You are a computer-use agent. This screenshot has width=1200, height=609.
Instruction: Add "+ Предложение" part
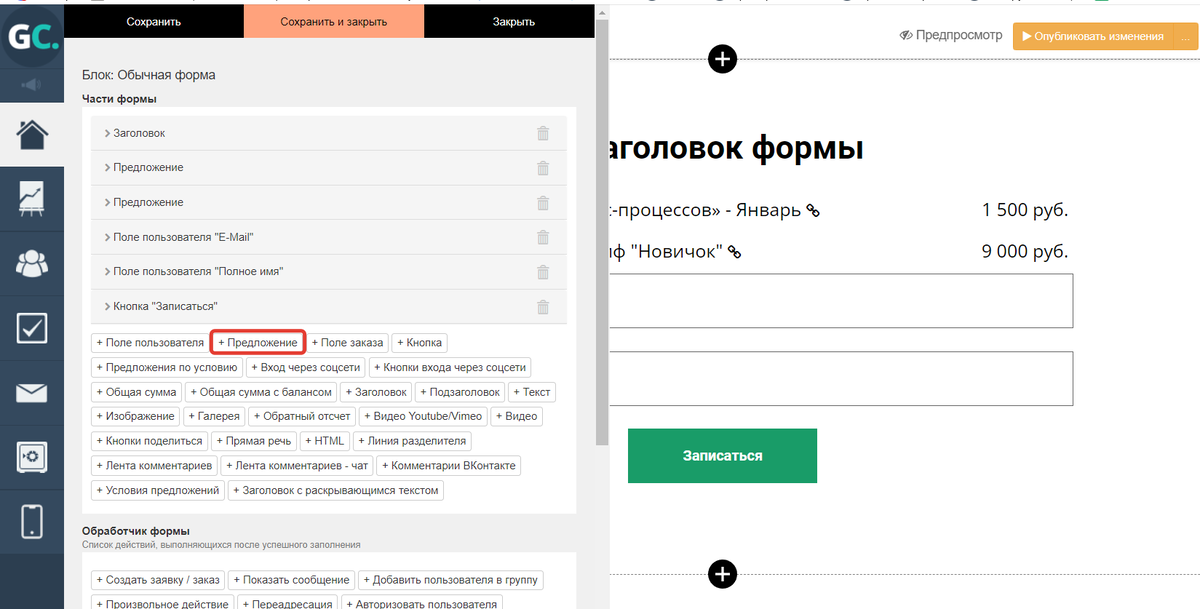pos(258,343)
